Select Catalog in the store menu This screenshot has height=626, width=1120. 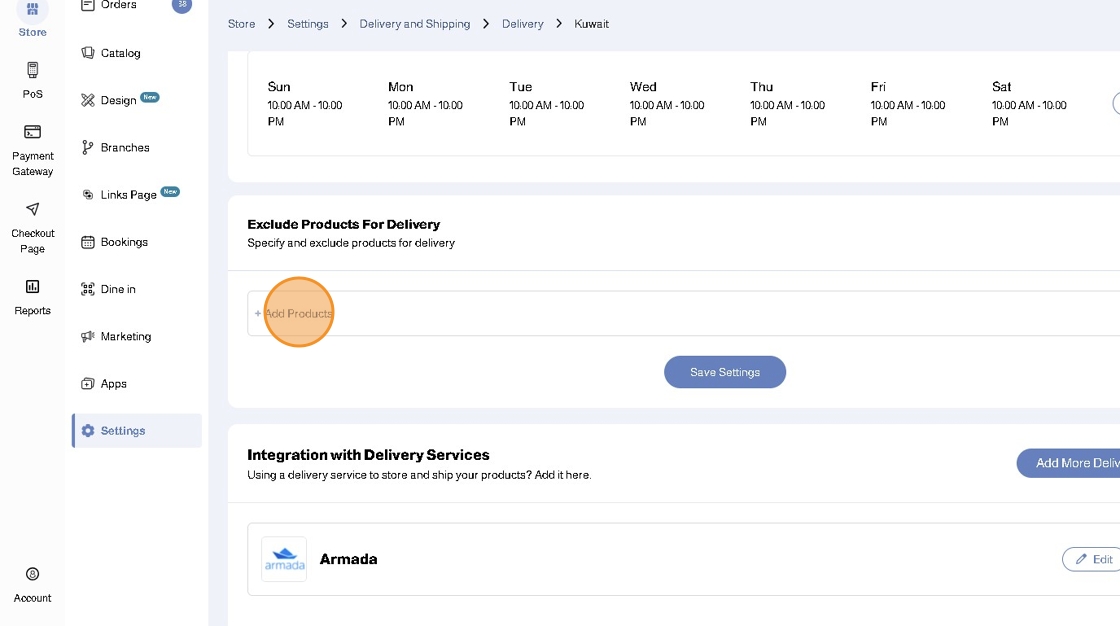120,53
